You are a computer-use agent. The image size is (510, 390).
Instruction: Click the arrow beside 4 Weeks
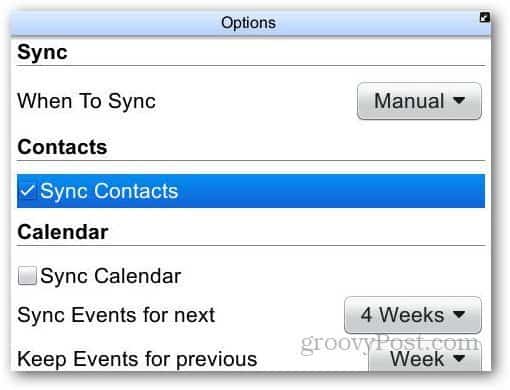459,314
